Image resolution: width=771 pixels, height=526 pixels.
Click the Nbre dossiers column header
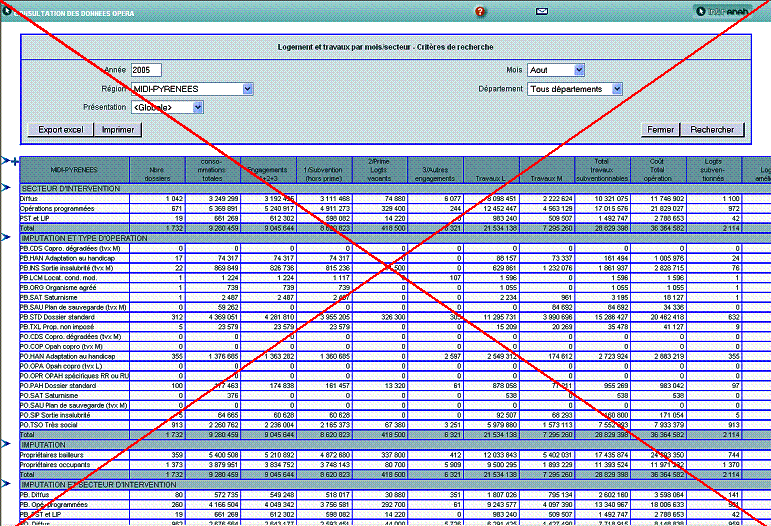(x=157, y=170)
